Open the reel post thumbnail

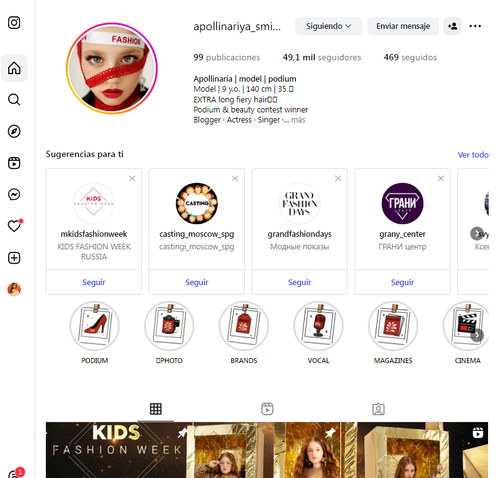415,450
